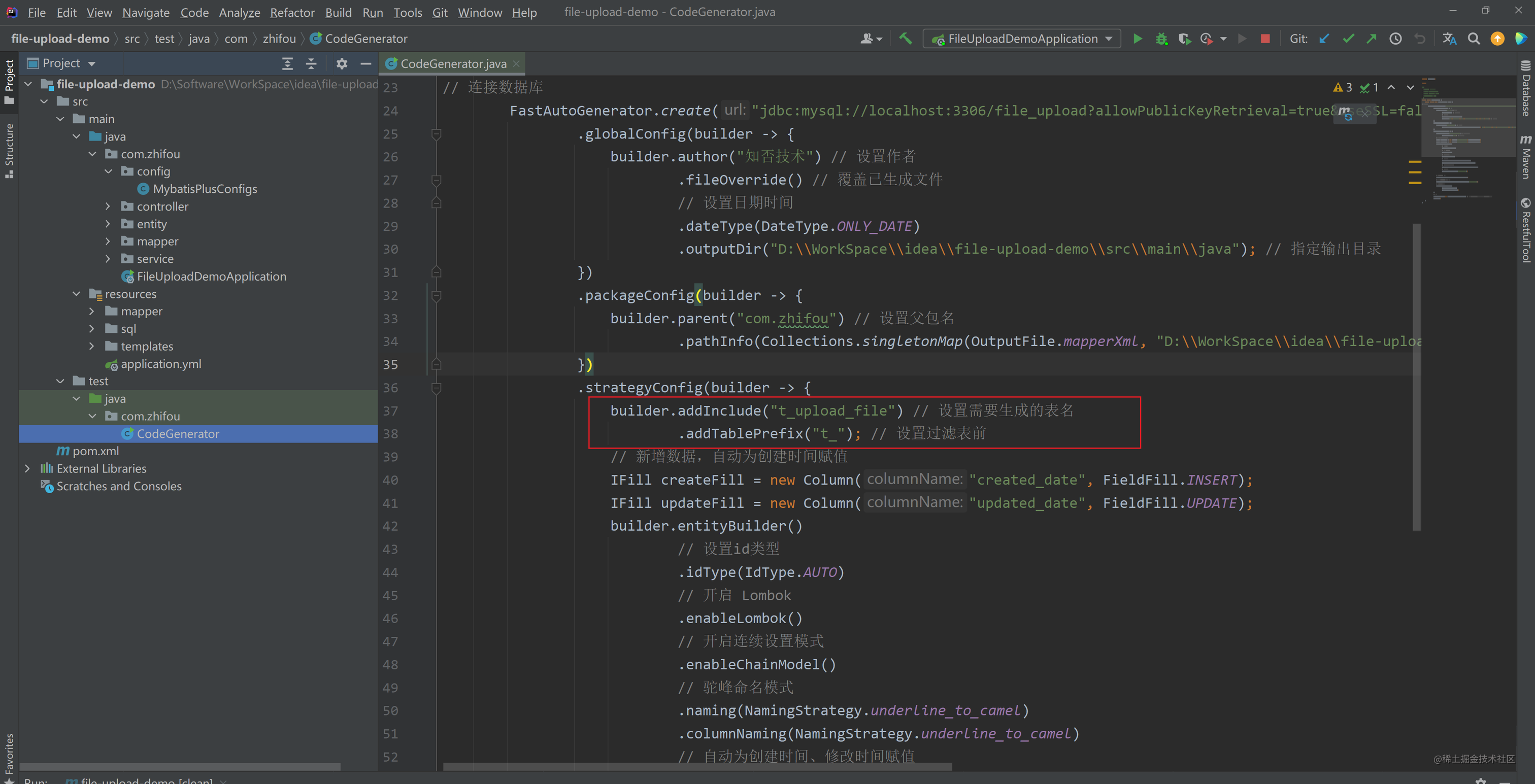Run the FileUploadDemoApplication with the green run icon
This screenshot has width=1535, height=784.
[1137, 38]
